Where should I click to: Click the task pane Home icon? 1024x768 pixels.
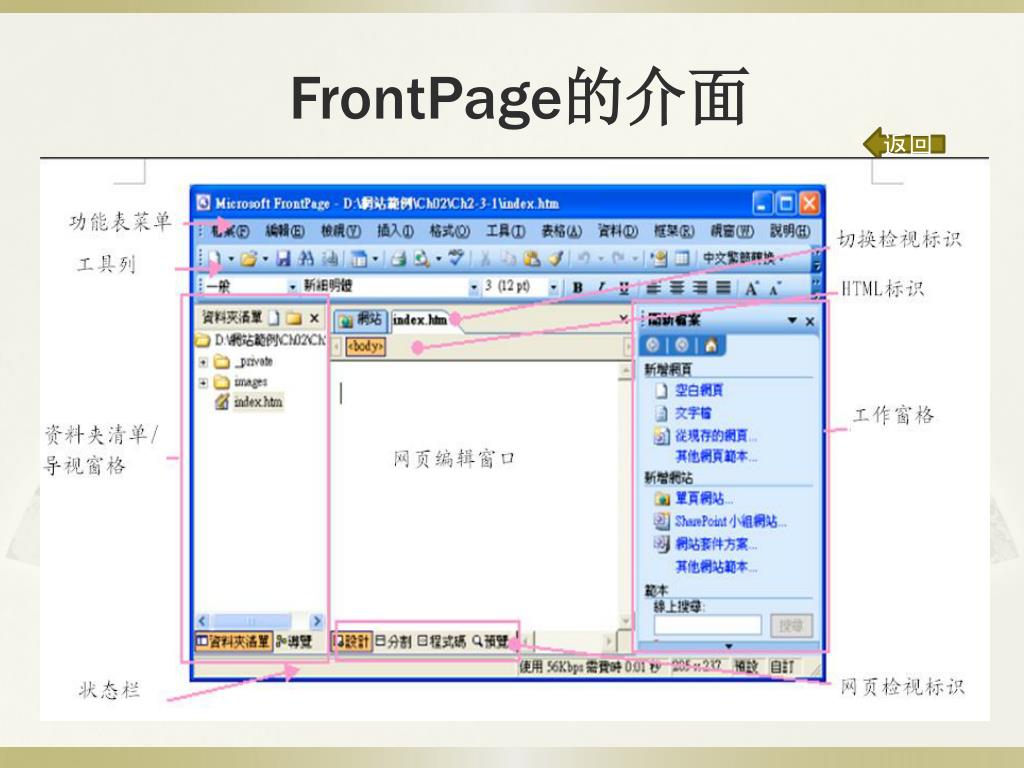[x=711, y=345]
